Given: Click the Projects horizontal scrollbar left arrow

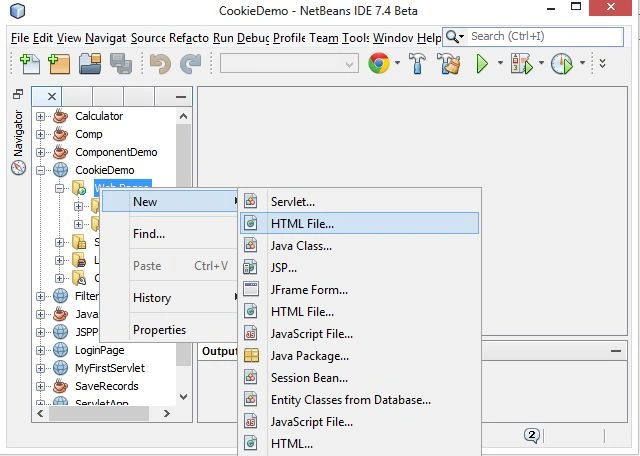Looking at the screenshot, I should click(40, 414).
